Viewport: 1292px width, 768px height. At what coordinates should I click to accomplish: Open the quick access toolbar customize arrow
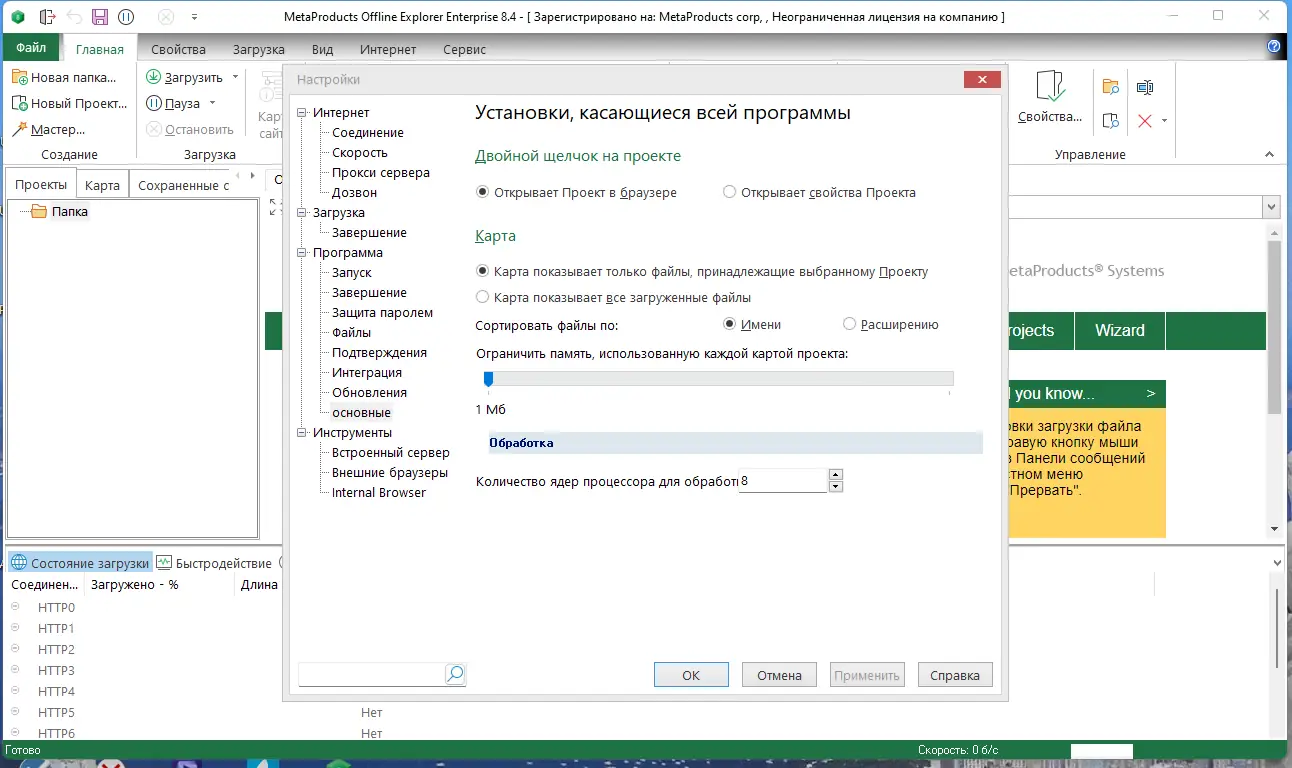click(x=193, y=17)
